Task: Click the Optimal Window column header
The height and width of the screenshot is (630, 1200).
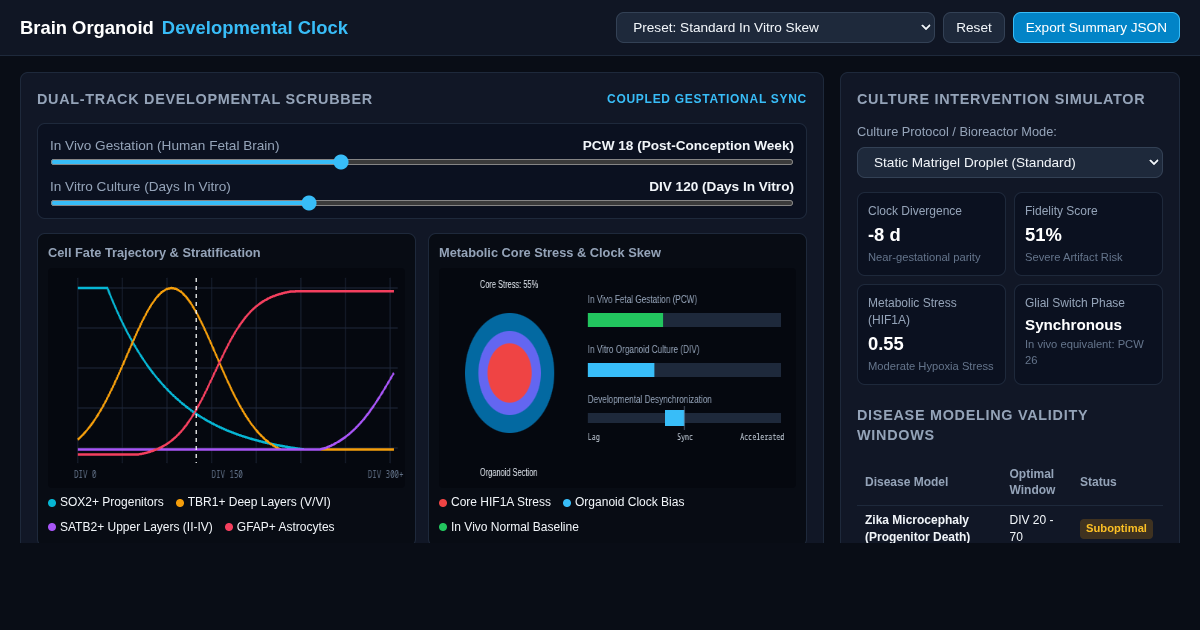Action: pyautogui.click(x=1032, y=482)
